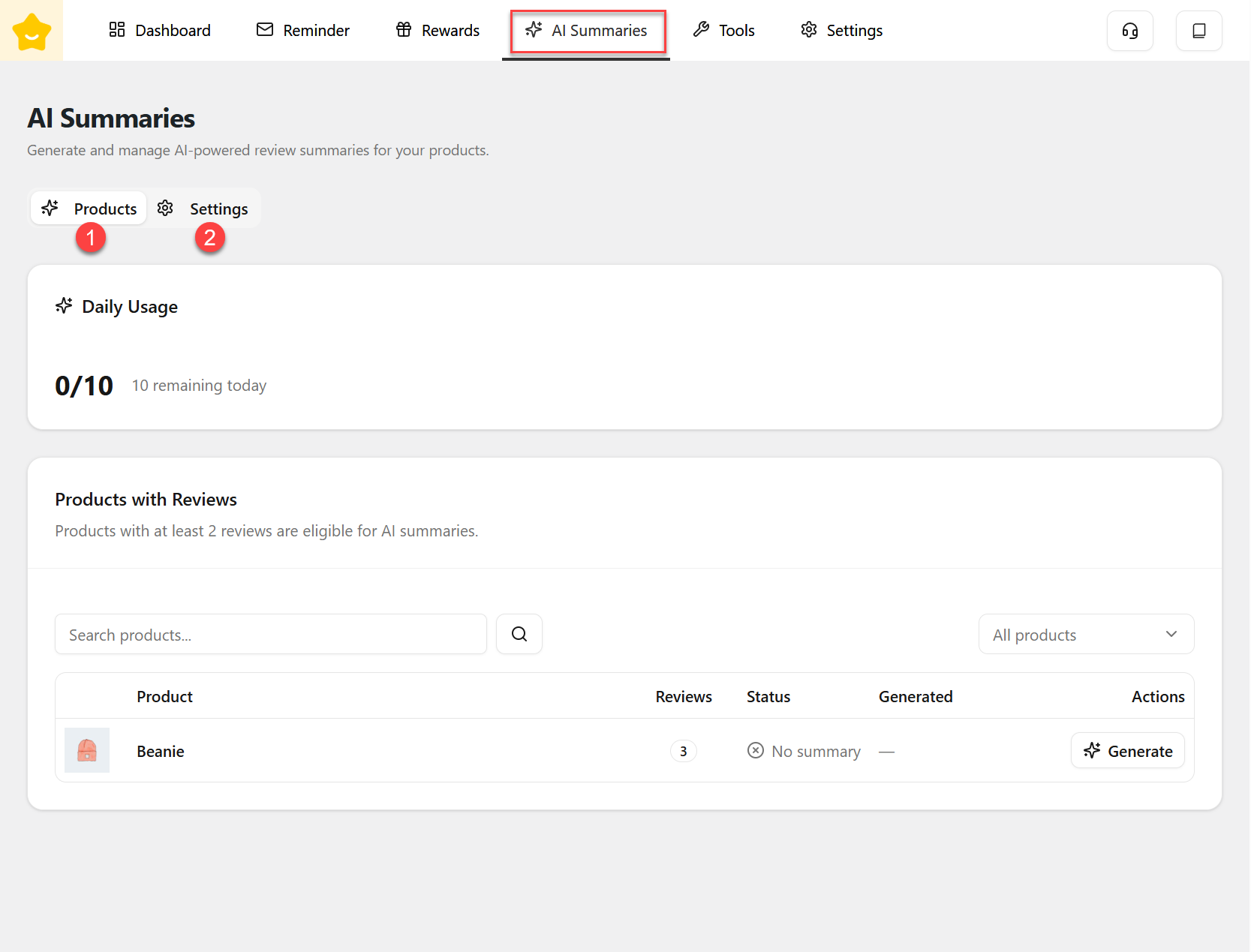The width and height of the screenshot is (1251, 952).
Task: Click the Reviews column header
Action: click(683, 697)
